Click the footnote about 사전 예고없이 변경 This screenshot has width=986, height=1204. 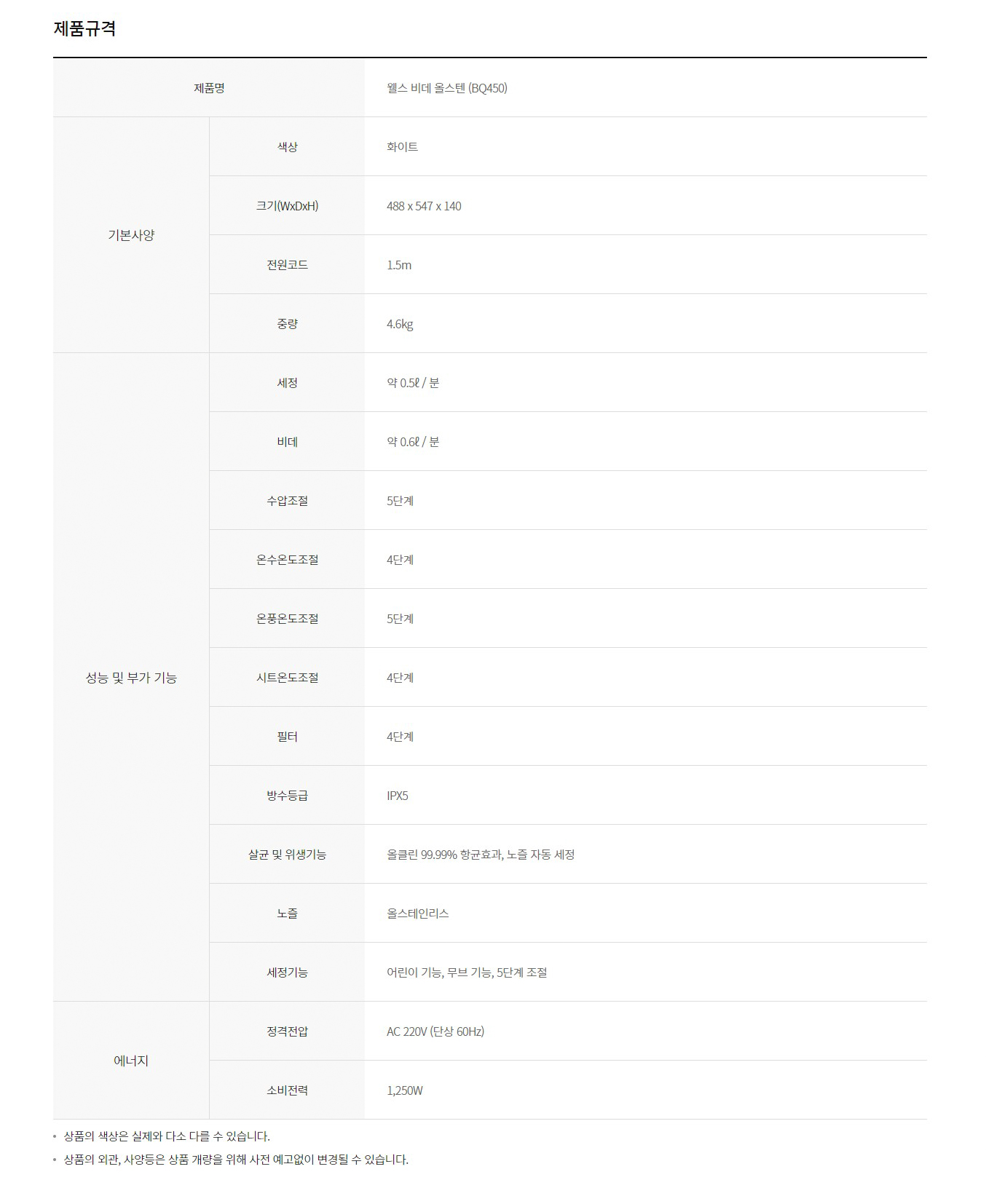(236, 1160)
